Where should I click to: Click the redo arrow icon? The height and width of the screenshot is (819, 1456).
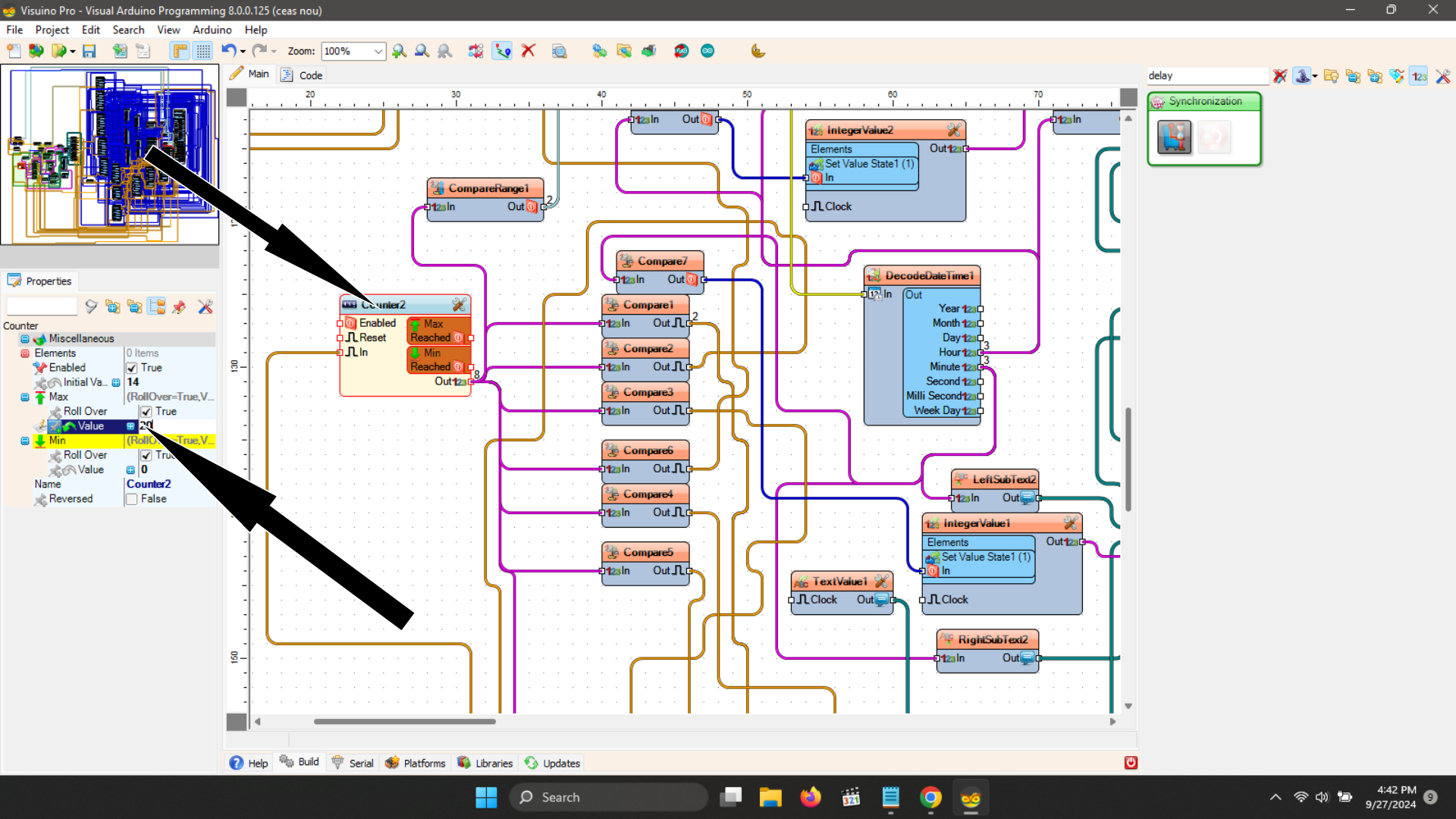click(259, 51)
